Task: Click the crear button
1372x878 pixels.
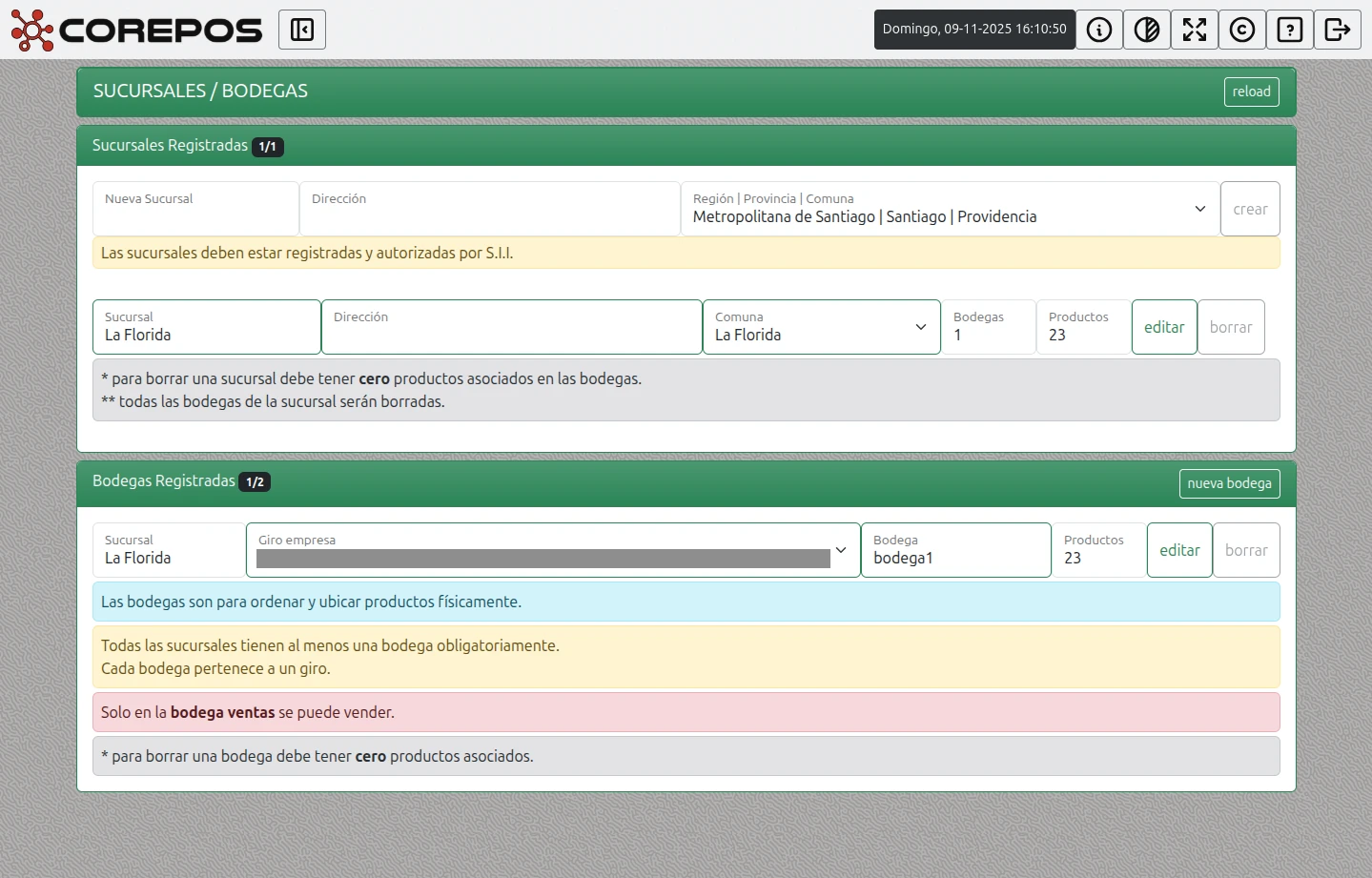Action: pyautogui.click(x=1250, y=209)
